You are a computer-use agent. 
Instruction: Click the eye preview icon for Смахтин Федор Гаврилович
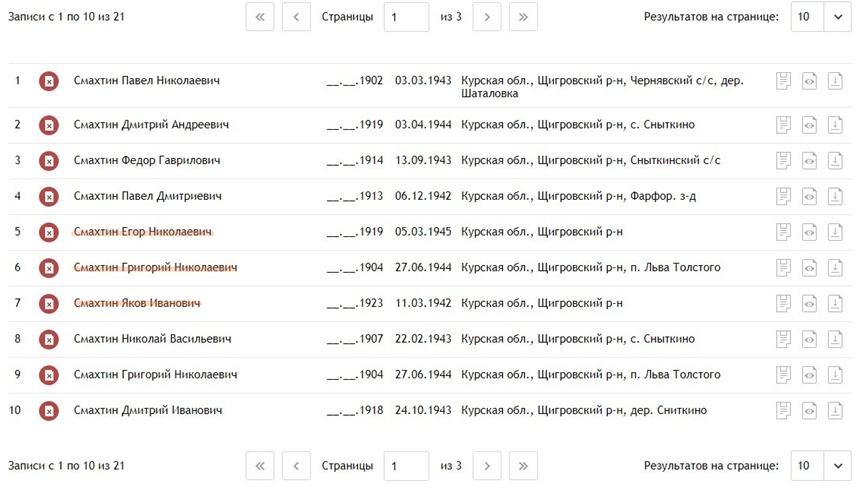(809, 160)
